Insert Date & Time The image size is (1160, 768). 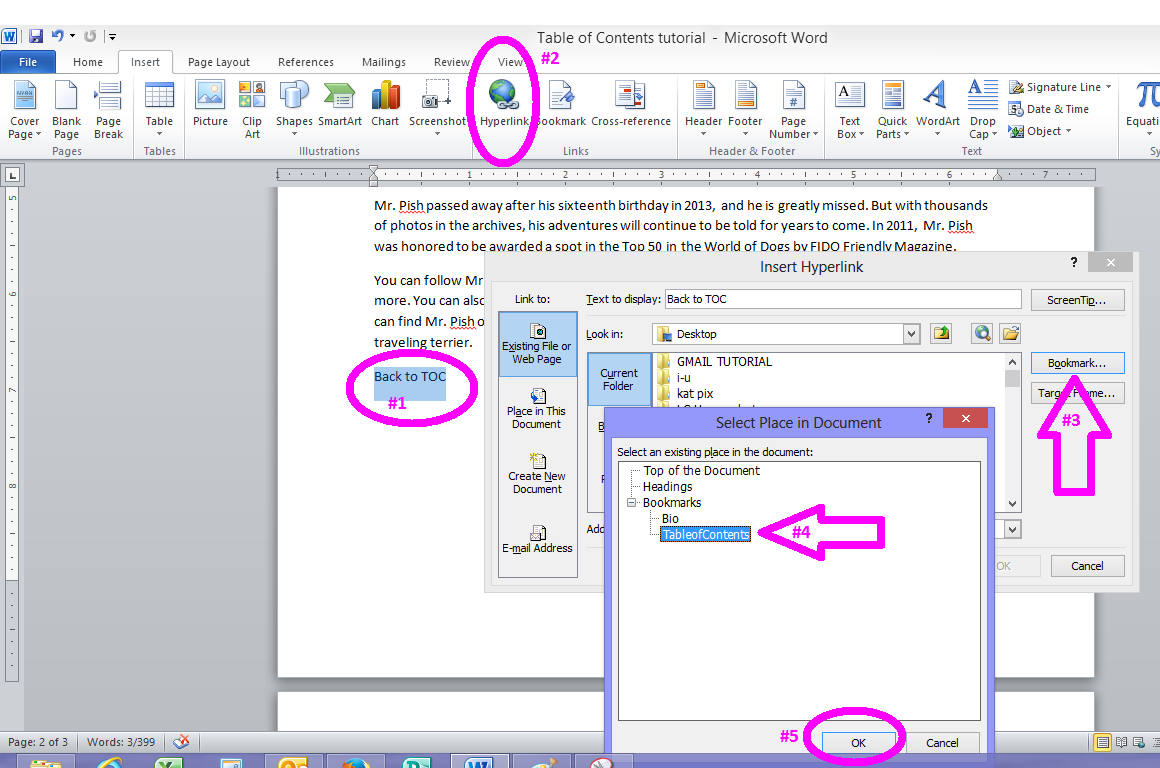click(1049, 109)
